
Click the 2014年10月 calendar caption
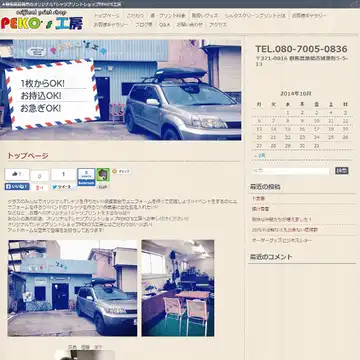pos(296,94)
